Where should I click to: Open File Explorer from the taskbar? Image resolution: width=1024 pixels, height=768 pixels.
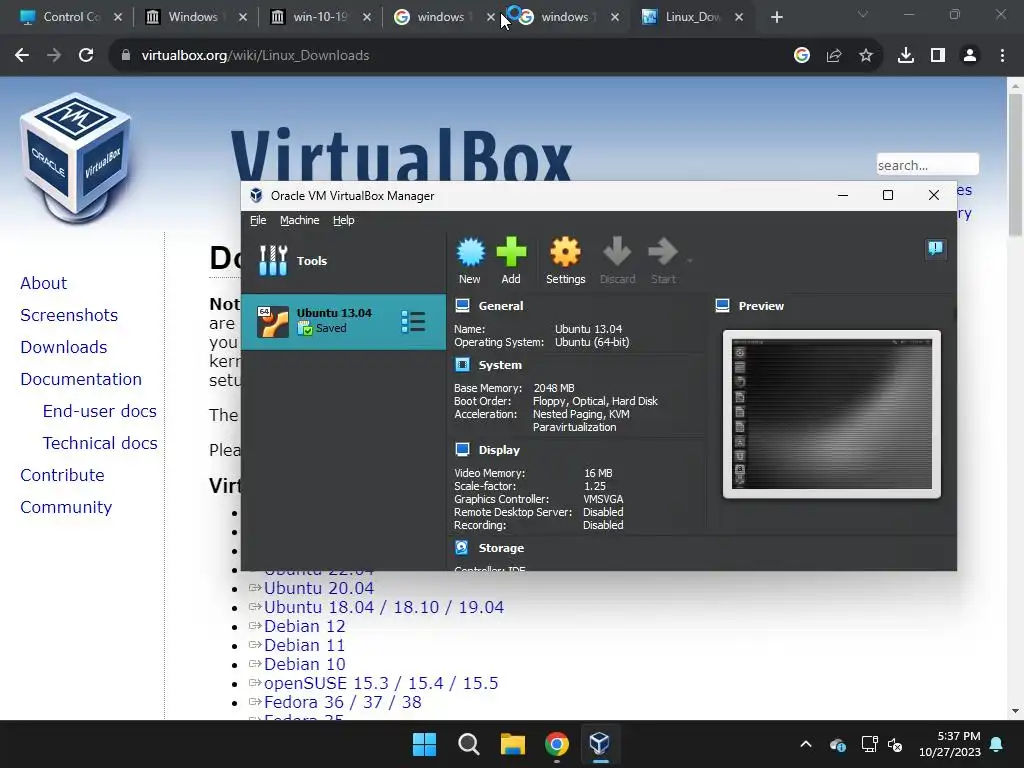click(513, 744)
